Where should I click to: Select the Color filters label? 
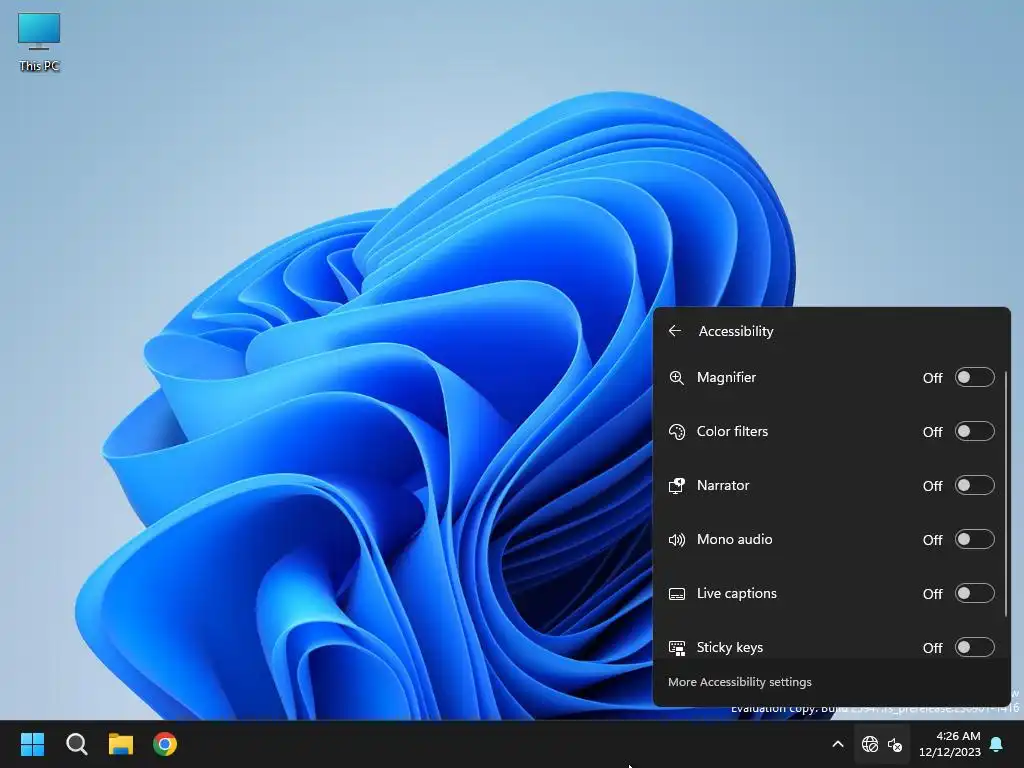[x=732, y=432]
